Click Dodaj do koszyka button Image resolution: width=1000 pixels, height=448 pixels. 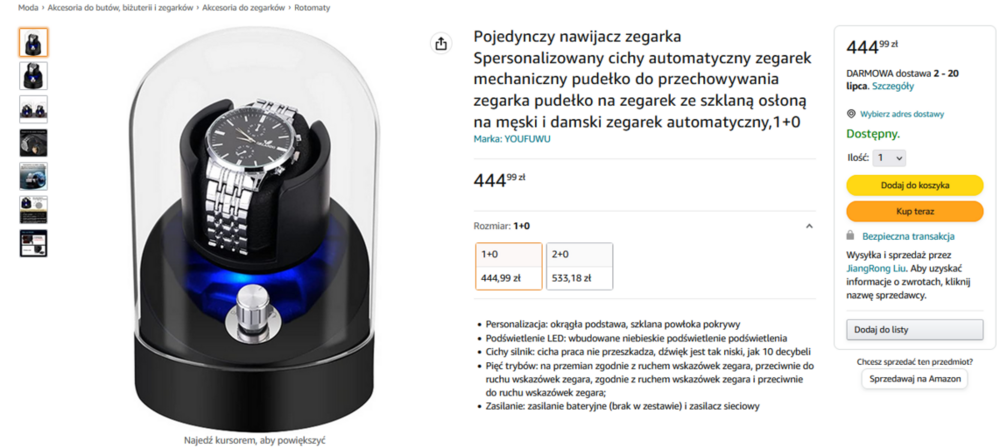coord(915,185)
